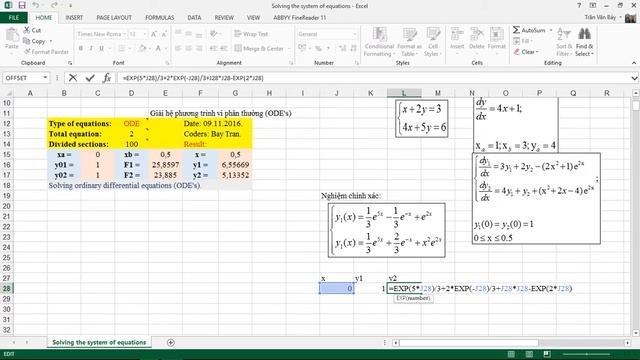The height and width of the screenshot is (360, 640).
Task: Increase font size with the larger A icon
Action: [x=154, y=34]
